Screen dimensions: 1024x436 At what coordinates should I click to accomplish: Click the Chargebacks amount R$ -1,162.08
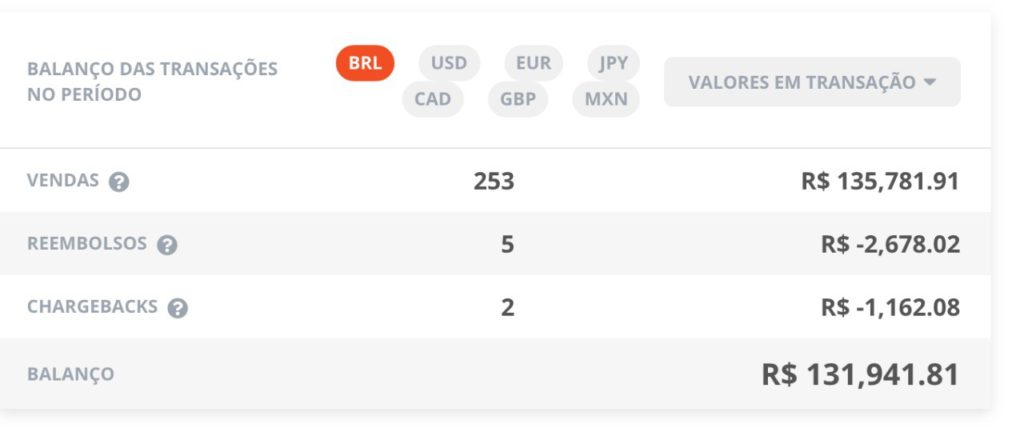point(891,307)
